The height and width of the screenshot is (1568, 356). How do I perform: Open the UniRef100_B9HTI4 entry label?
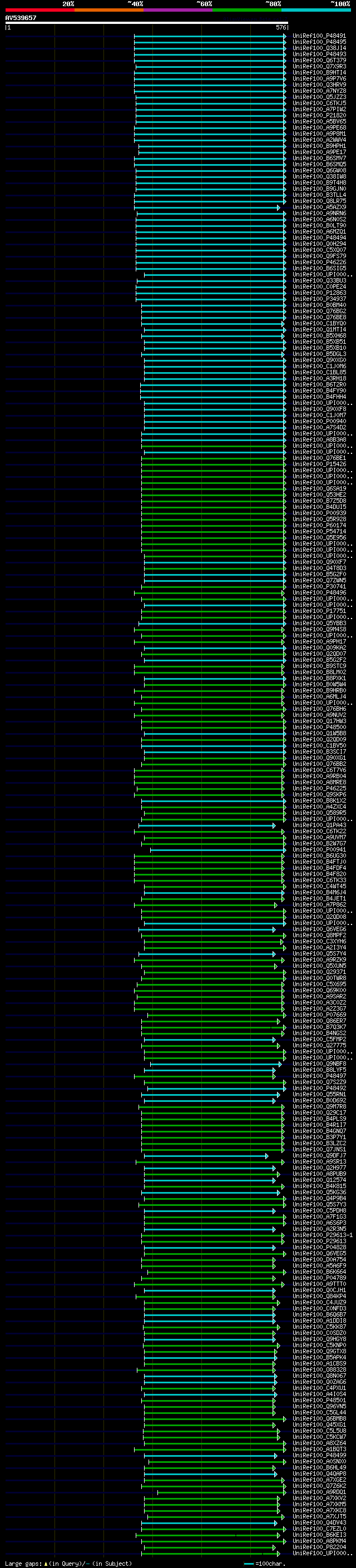pyautogui.click(x=319, y=72)
